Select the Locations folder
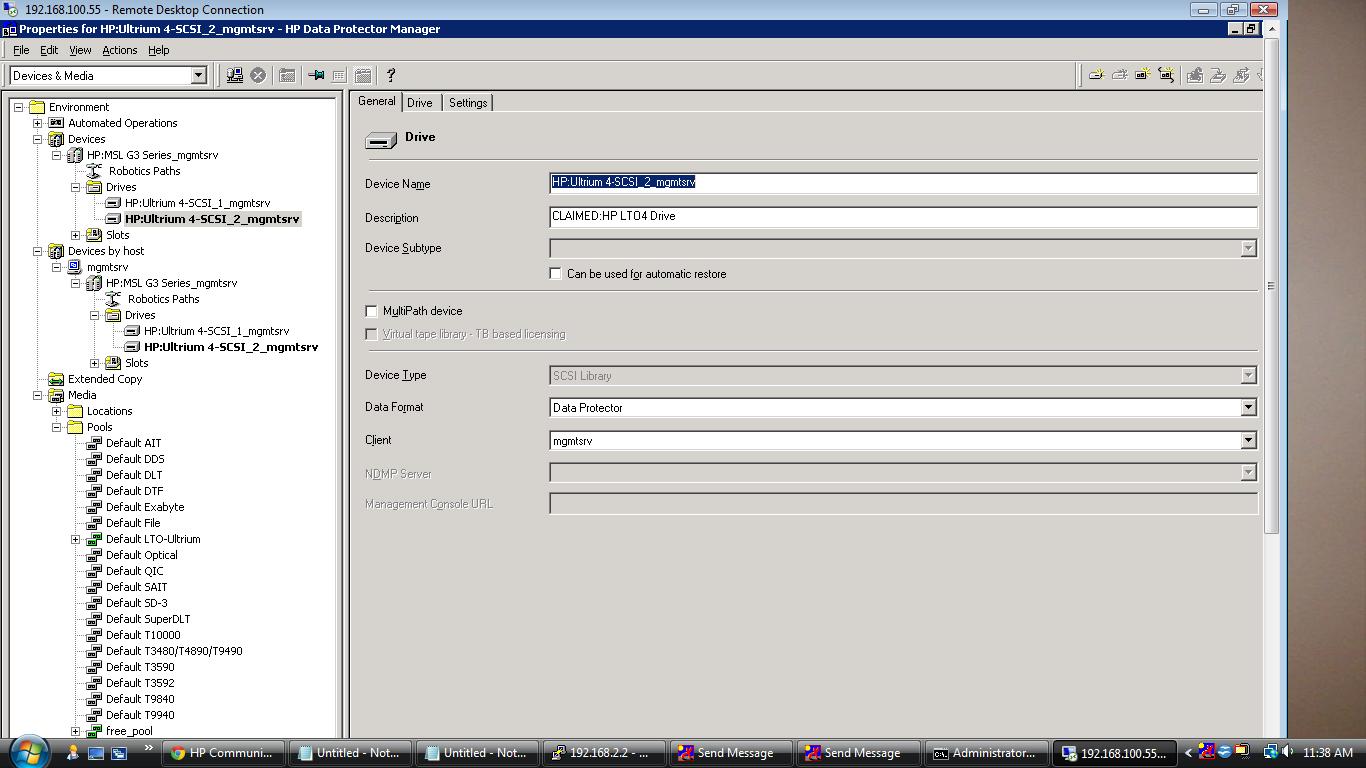The height and width of the screenshot is (768, 1366). [109, 411]
